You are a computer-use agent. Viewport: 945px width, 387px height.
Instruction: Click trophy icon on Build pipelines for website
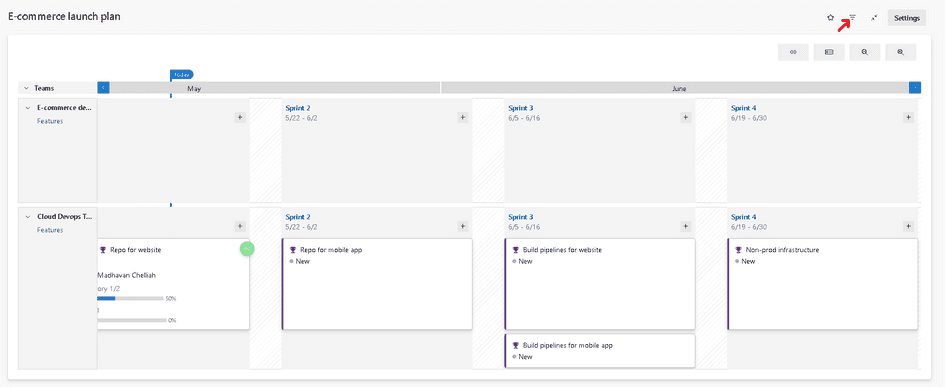(x=515, y=250)
